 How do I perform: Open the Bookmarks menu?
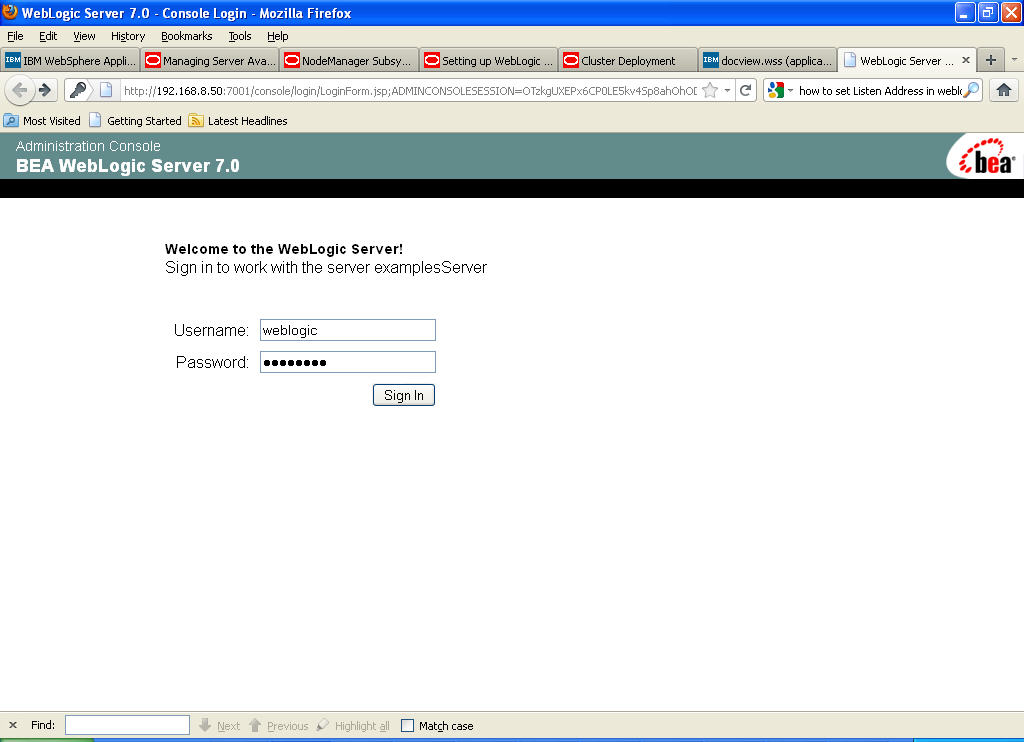point(187,36)
